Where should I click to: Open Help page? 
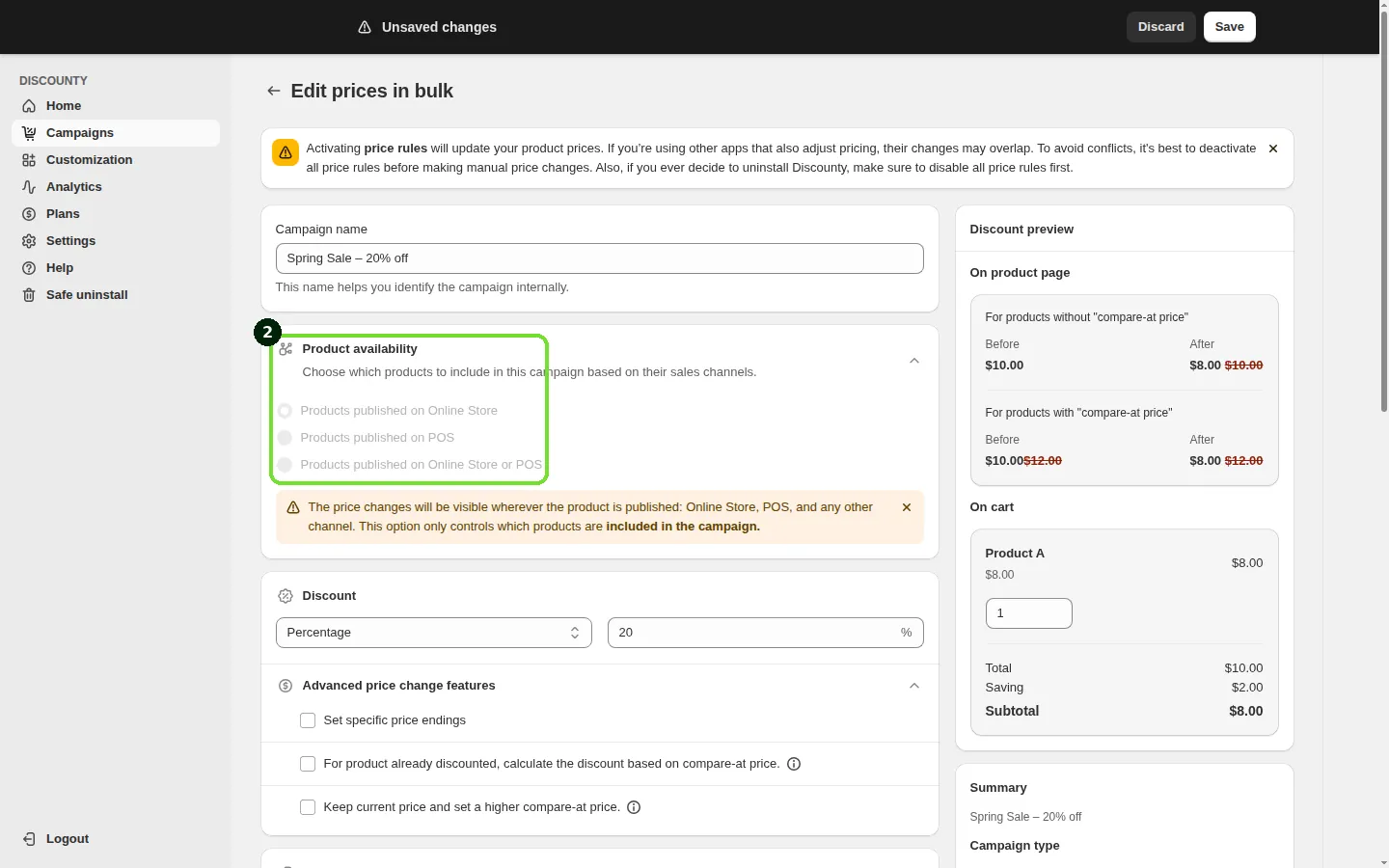point(116,268)
